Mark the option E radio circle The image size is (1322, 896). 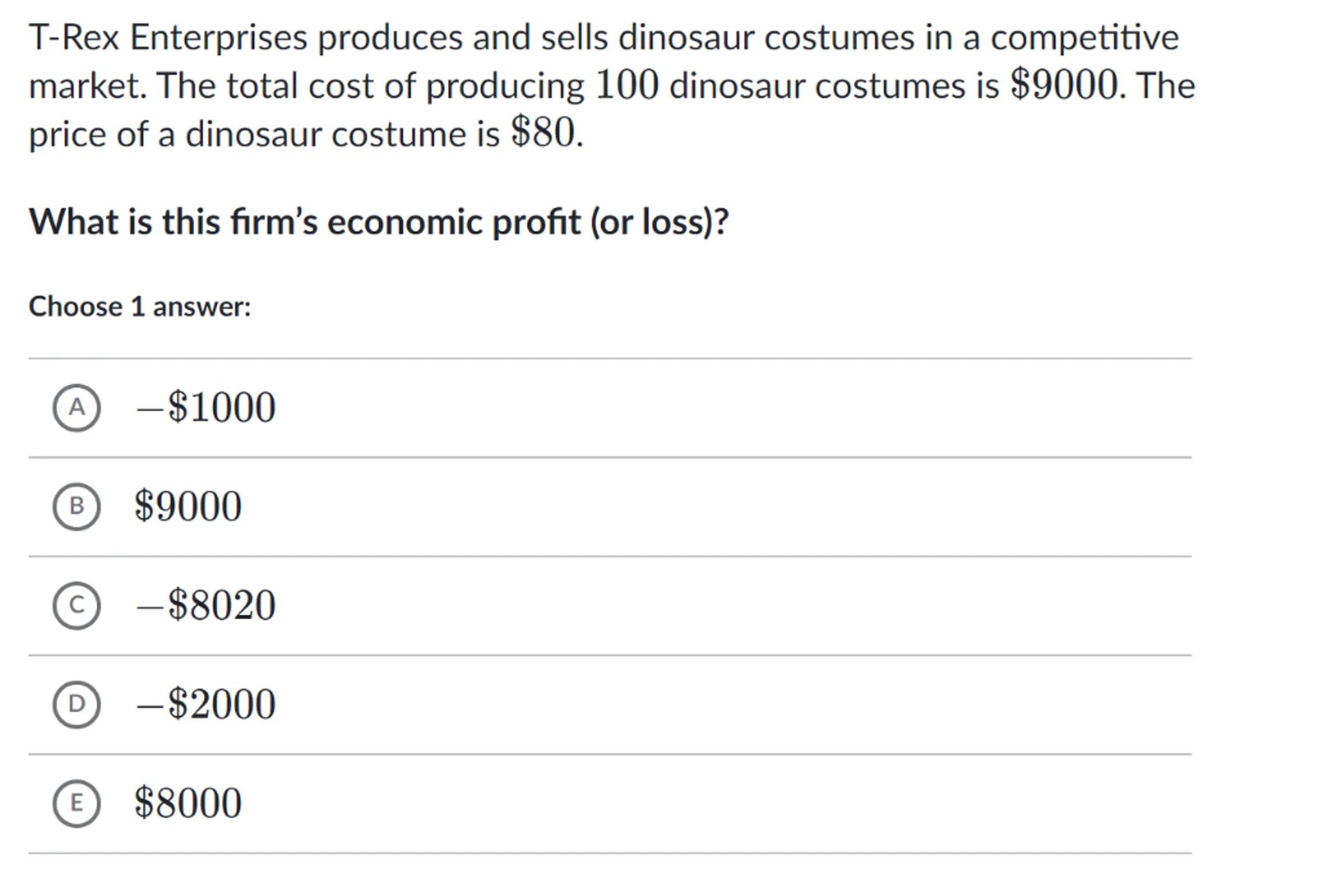click(x=76, y=803)
